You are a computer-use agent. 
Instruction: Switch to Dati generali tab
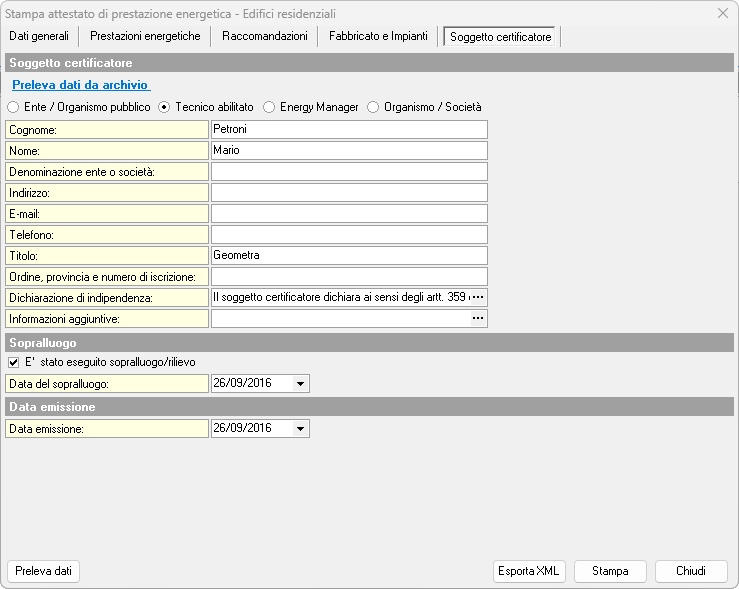(x=39, y=36)
